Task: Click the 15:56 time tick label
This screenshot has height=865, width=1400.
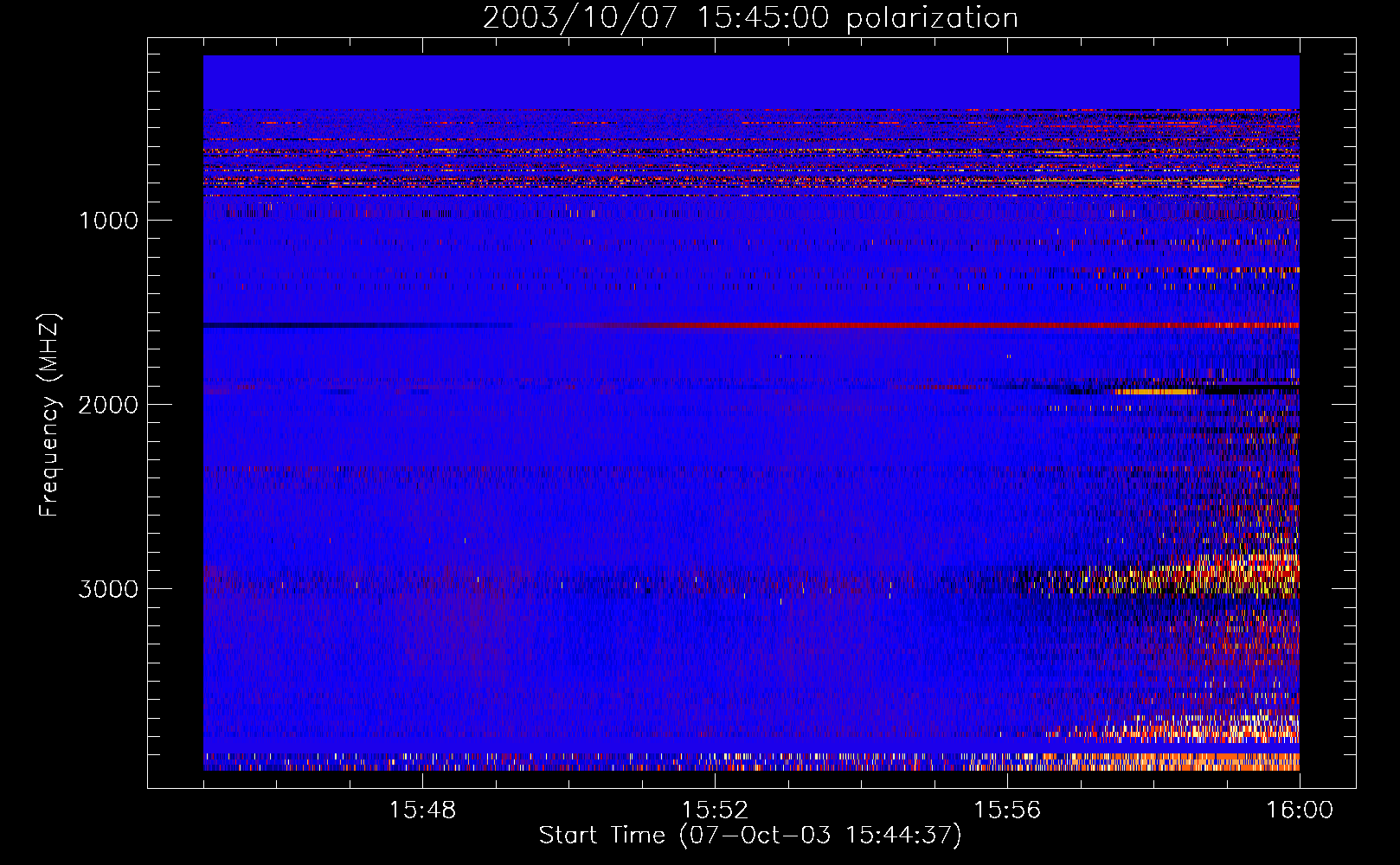Action: (1007, 811)
